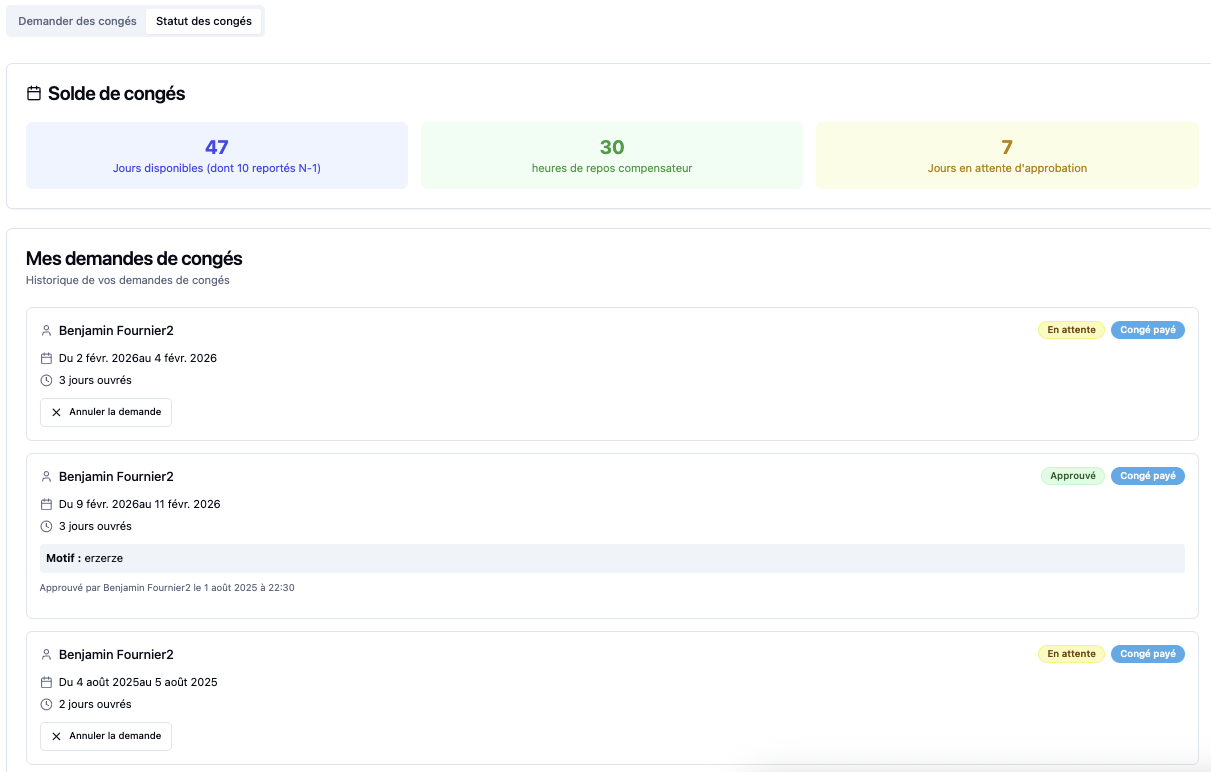The height and width of the screenshot is (772, 1211).
Task: Click person icon in first leave request
Action: click(46, 331)
